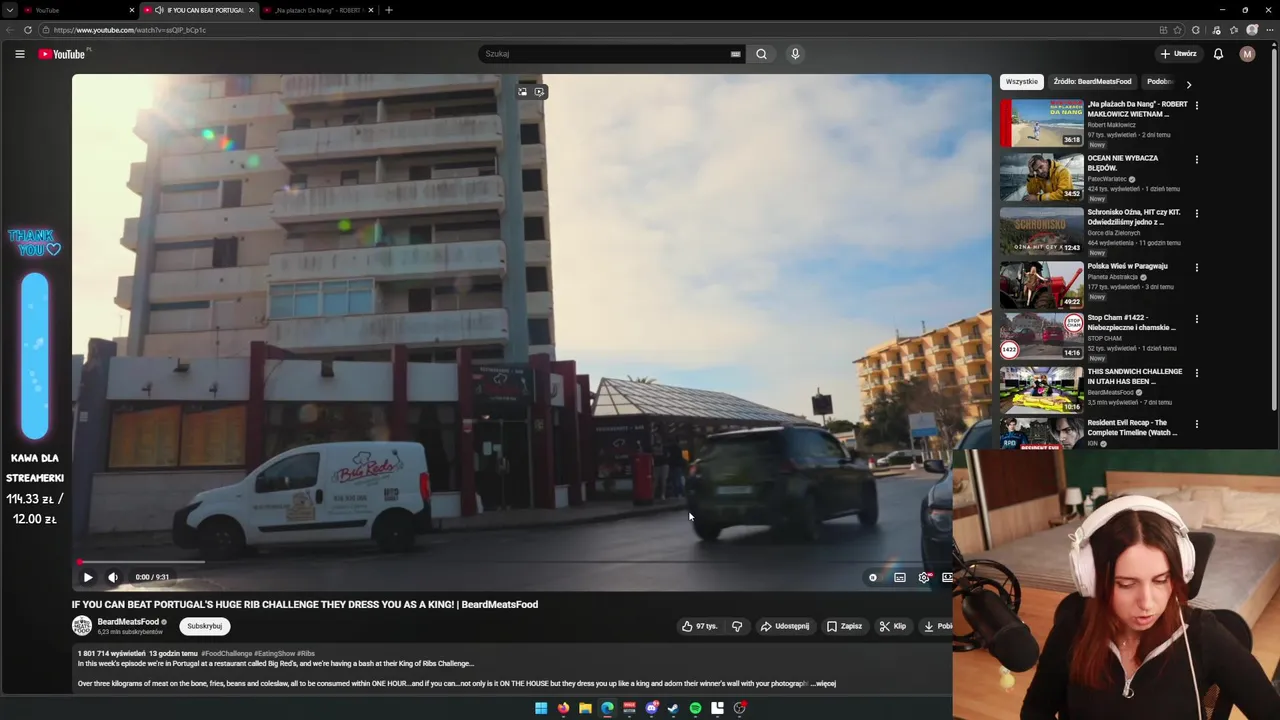Image resolution: width=1280 pixels, height=720 pixels.
Task: Subscribe with the Subskrybuj button
Action: point(205,626)
